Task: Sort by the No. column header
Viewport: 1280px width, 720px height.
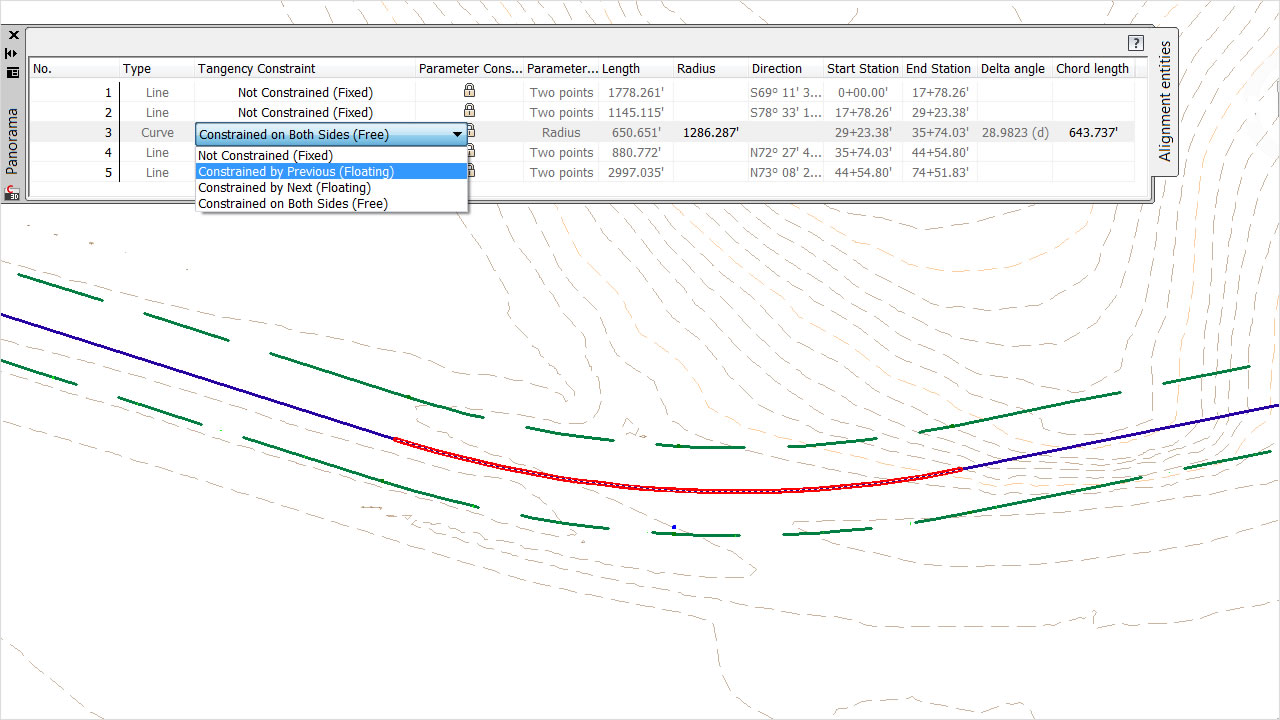Action: (x=74, y=69)
